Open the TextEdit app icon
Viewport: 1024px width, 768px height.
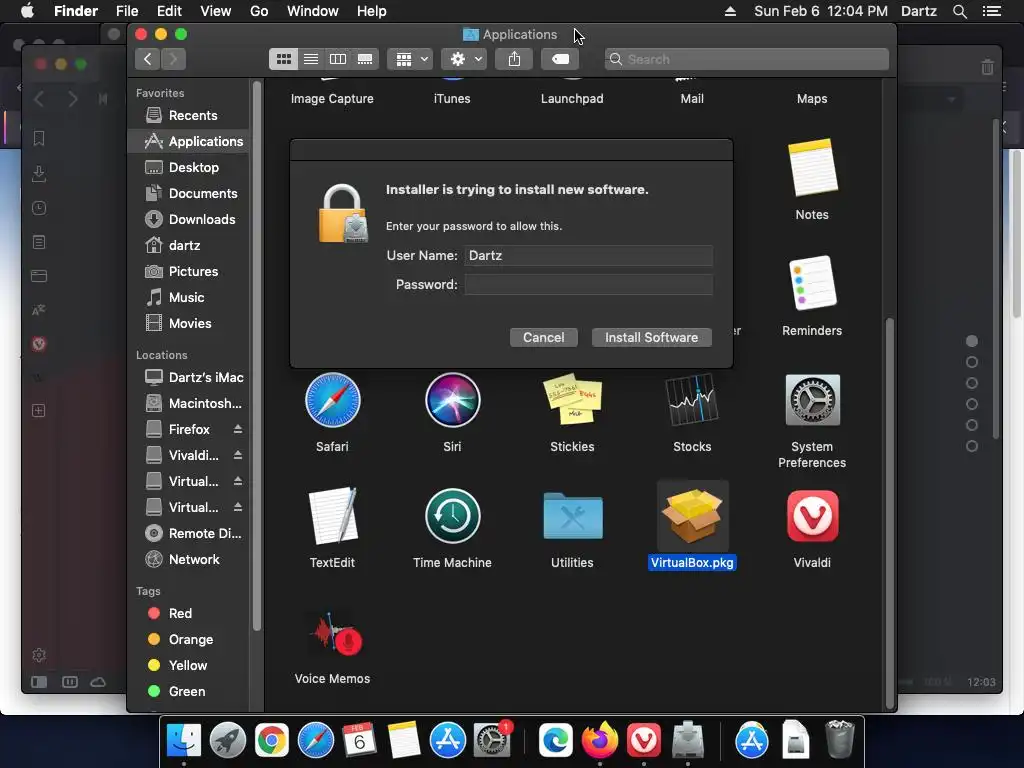pyautogui.click(x=332, y=516)
